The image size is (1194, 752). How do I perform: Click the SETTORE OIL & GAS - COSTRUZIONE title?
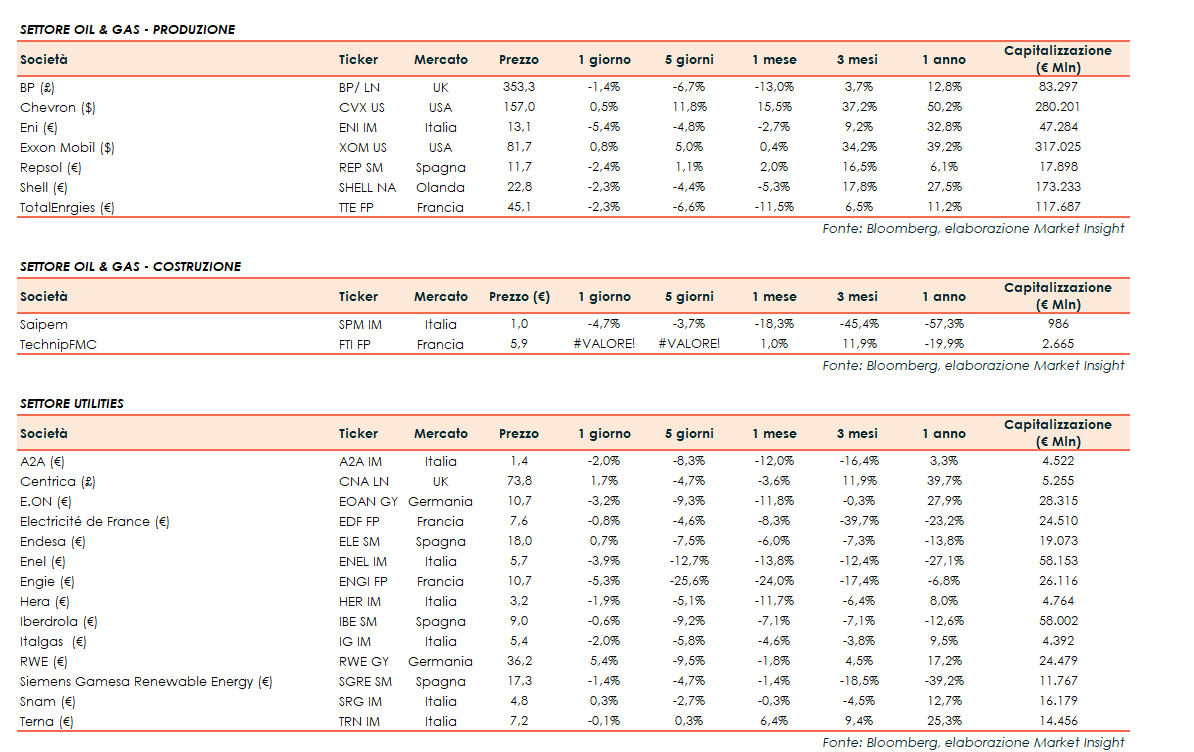pos(130,266)
